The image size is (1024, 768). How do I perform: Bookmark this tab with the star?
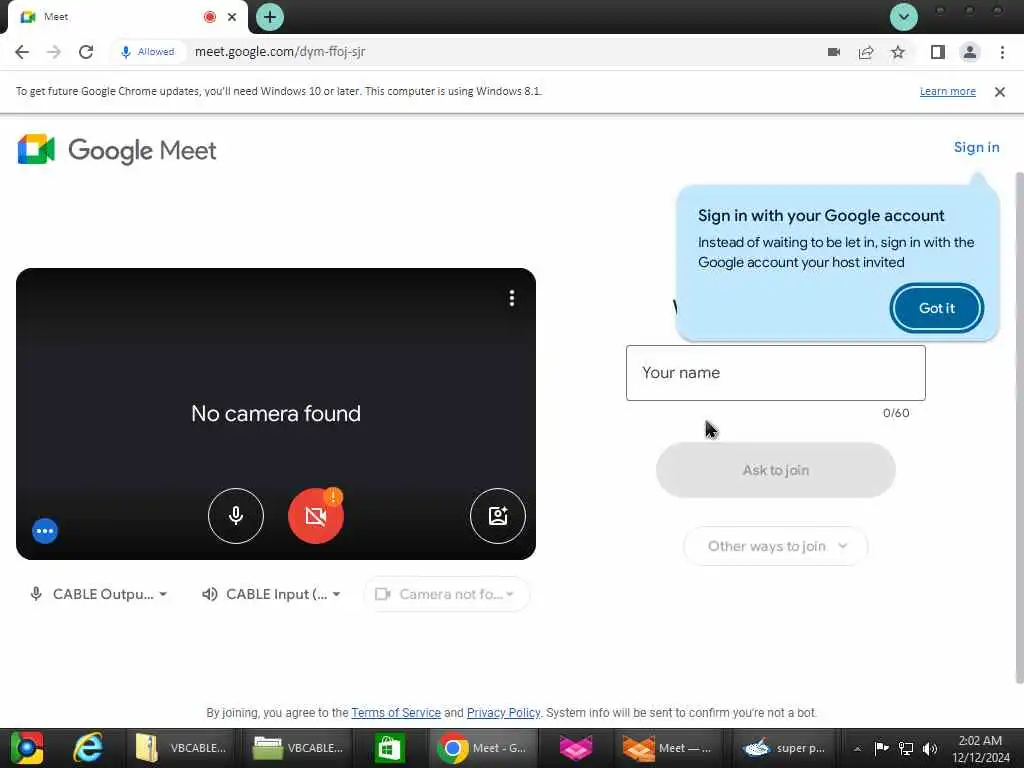898,52
